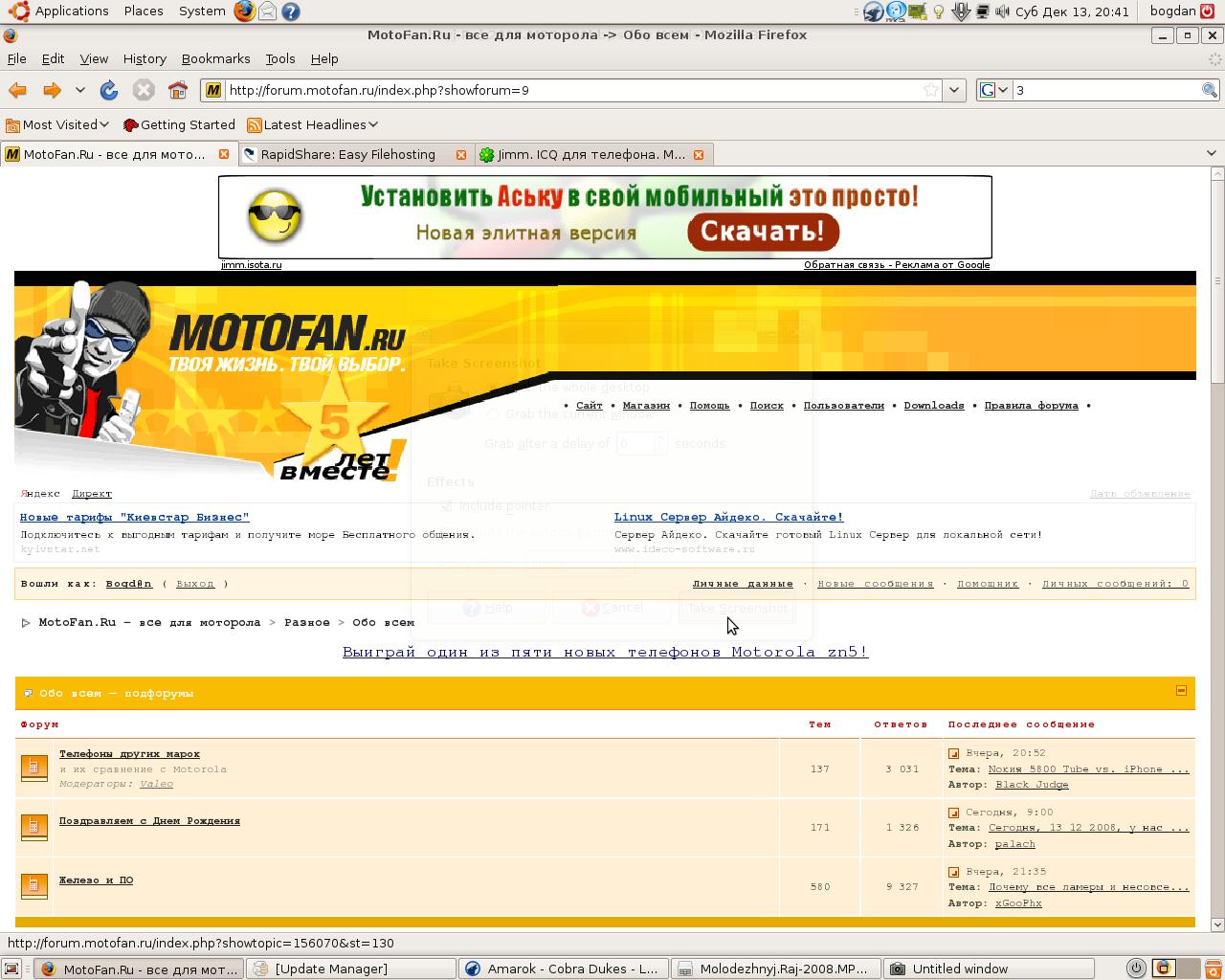The width and height of the screenshot is (1225, 980).
Task: Open the Getting Started bookmark
Action: pyautogui.click(x=180, y=124)
